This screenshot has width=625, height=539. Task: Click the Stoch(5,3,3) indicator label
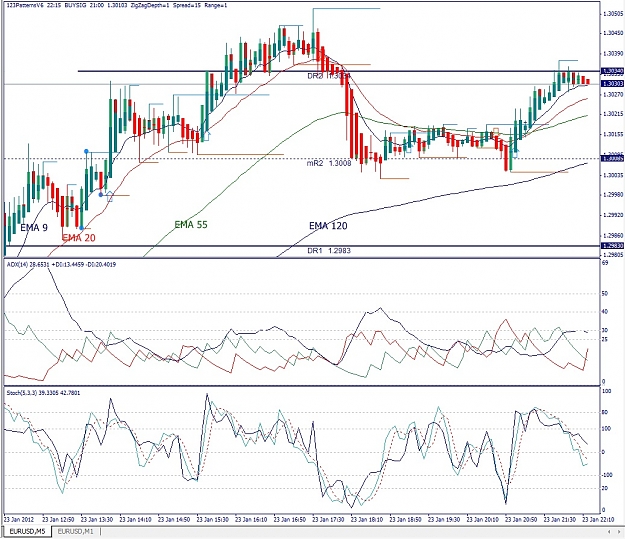click(43, 393)
